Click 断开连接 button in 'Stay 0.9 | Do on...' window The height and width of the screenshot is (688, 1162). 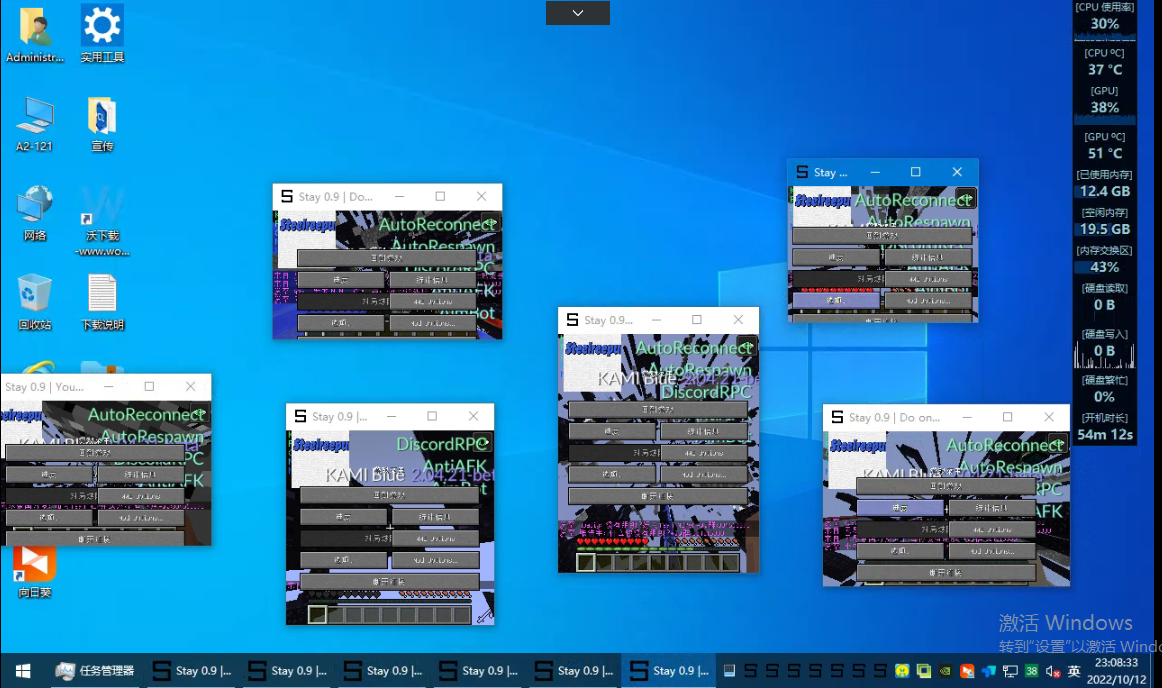946,572
